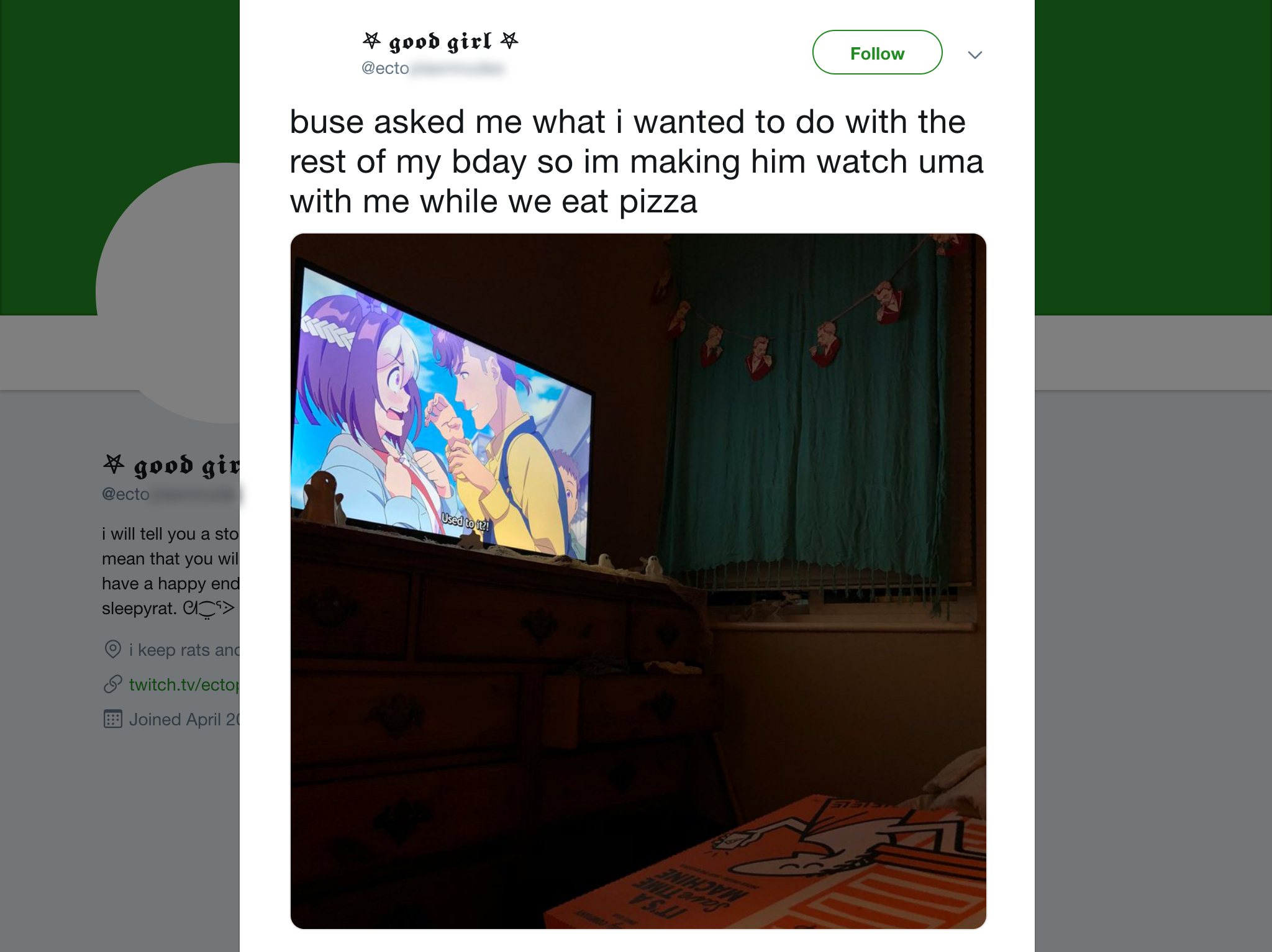The image size is (1272, 952).
Task: Expand the tweet options chevron menu
Action: coord(975,55)
